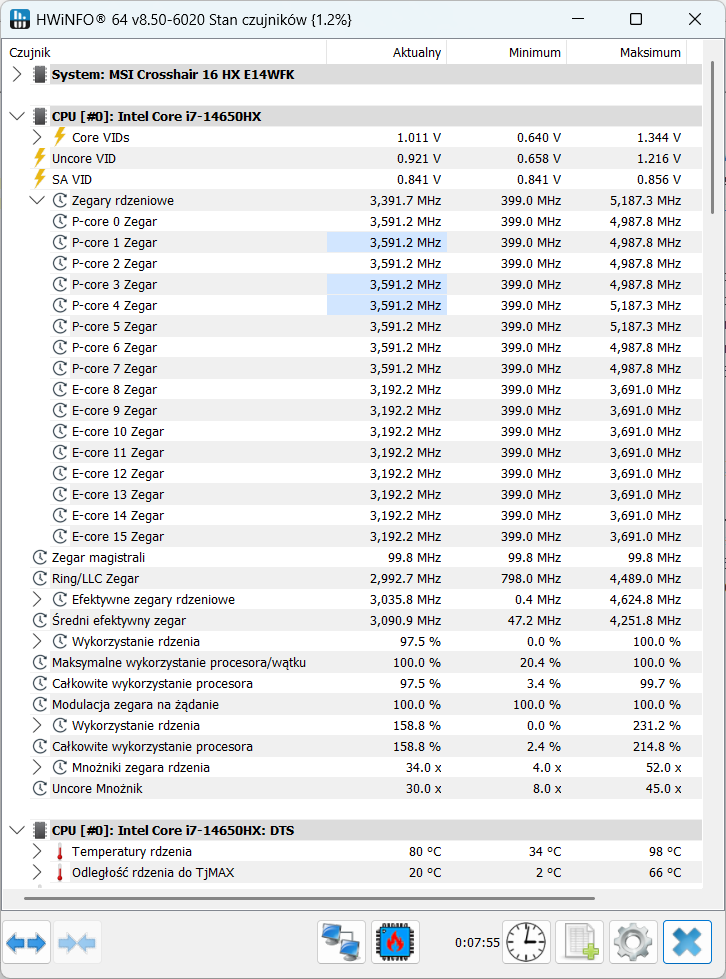Maximize the HWiNFO sensor window
This screenshot has width=726, height=979.
click(635, 19)
